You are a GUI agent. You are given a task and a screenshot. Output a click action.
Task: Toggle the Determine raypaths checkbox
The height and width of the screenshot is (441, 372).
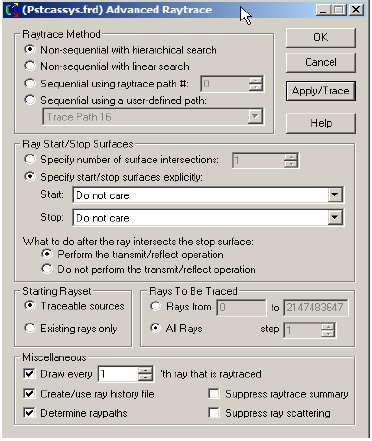[29, 413]
